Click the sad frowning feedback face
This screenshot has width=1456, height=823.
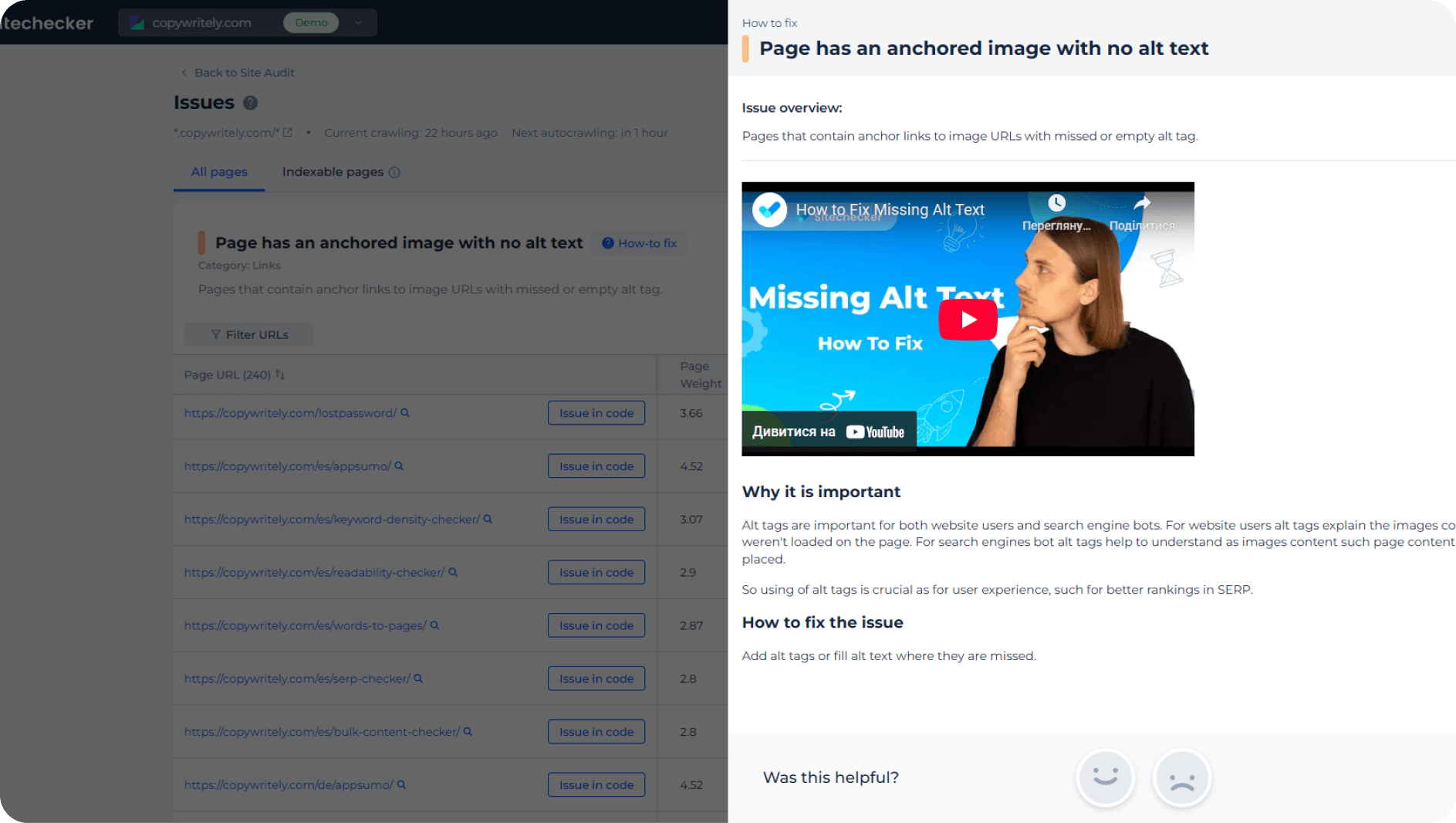[1181, 777]
